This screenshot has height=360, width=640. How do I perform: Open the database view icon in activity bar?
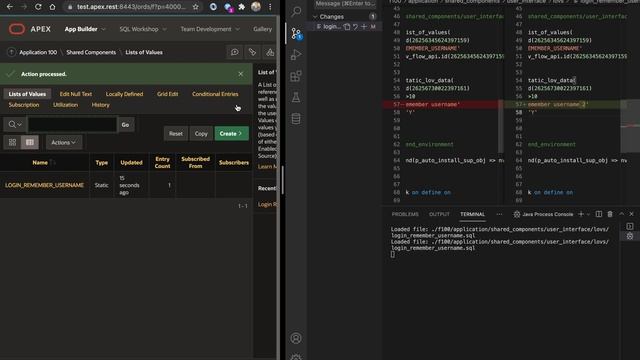pyautogui.click(x=296, y=119)
